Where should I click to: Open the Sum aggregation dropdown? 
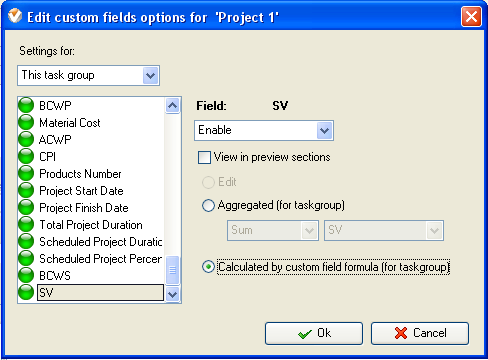click(x=273, y=230)
